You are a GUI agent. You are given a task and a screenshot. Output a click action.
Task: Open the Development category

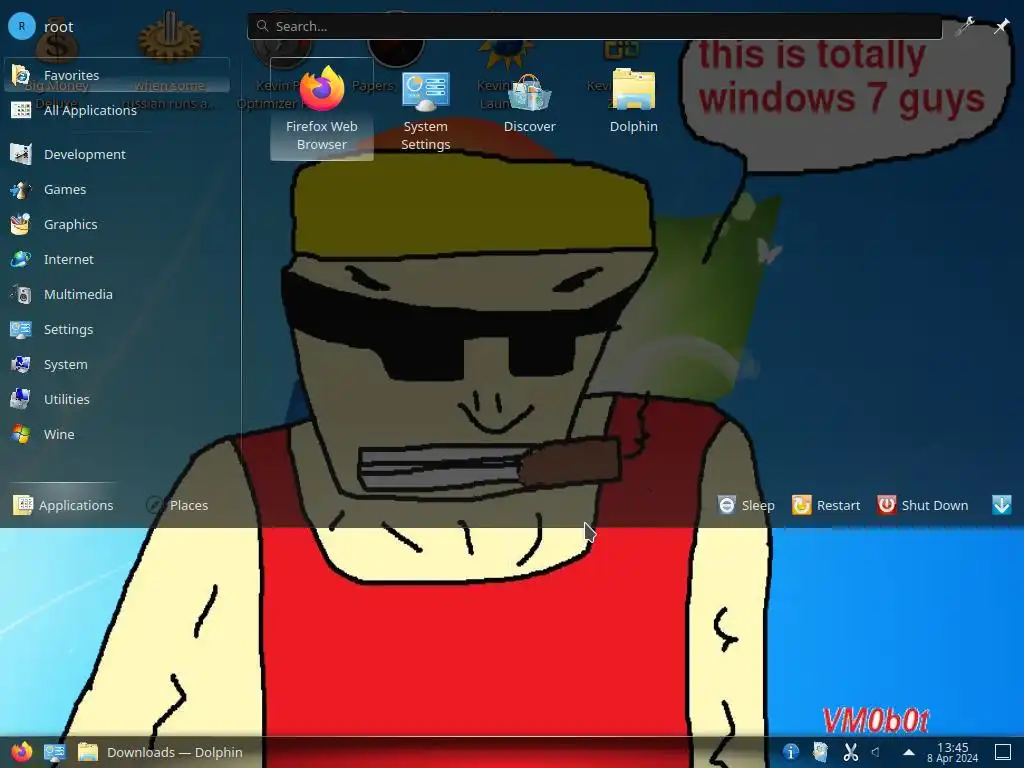click(x=117, y=154)
